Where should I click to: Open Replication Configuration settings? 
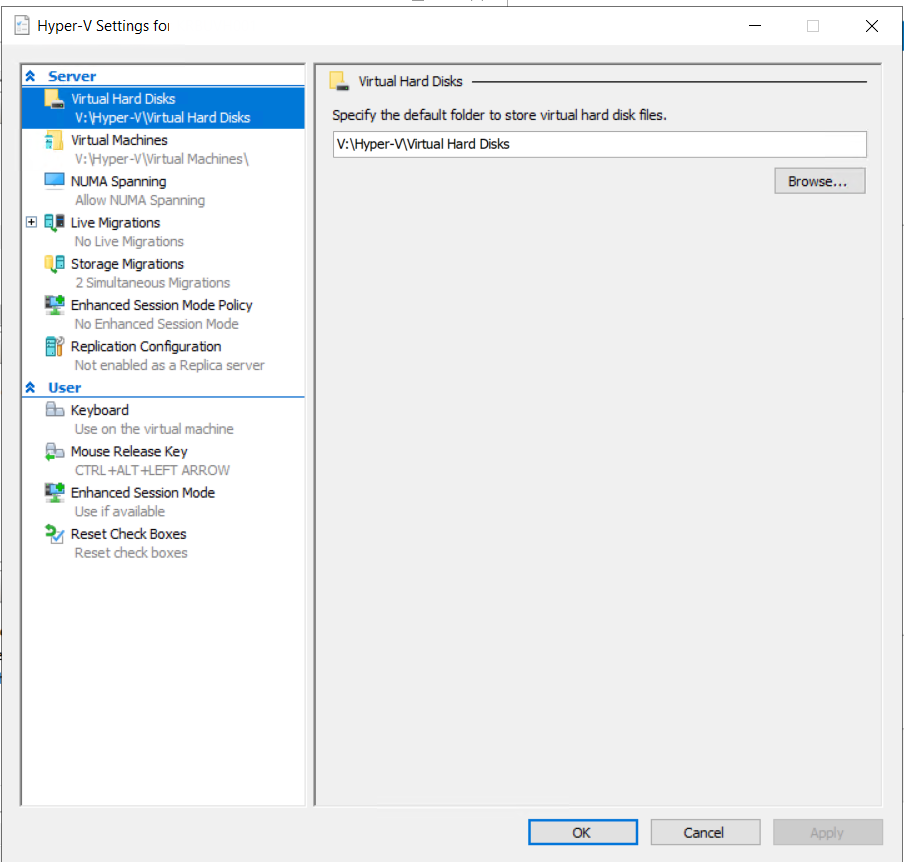tap(163, 355)
